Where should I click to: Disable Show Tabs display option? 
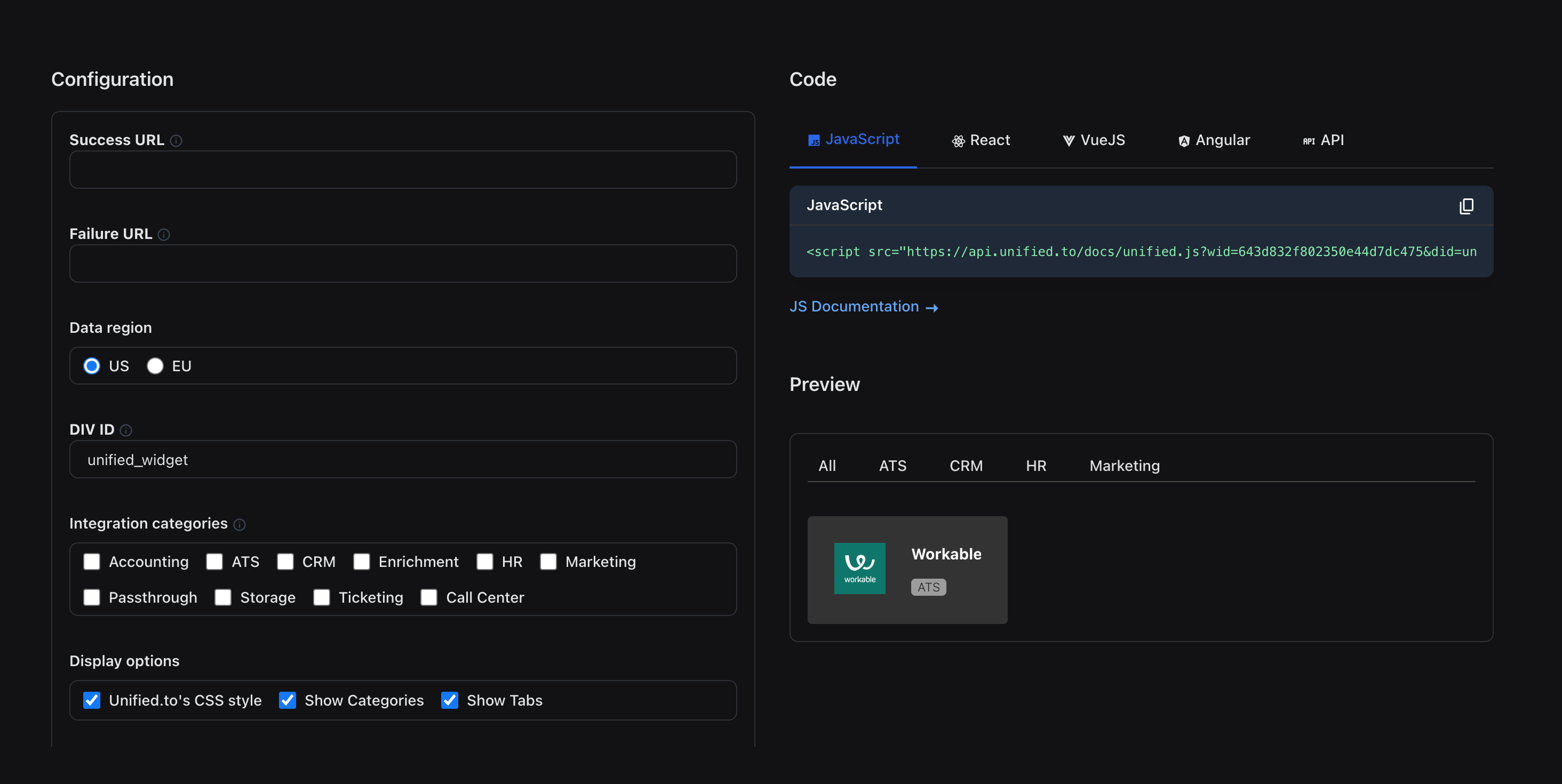[449, 700]
